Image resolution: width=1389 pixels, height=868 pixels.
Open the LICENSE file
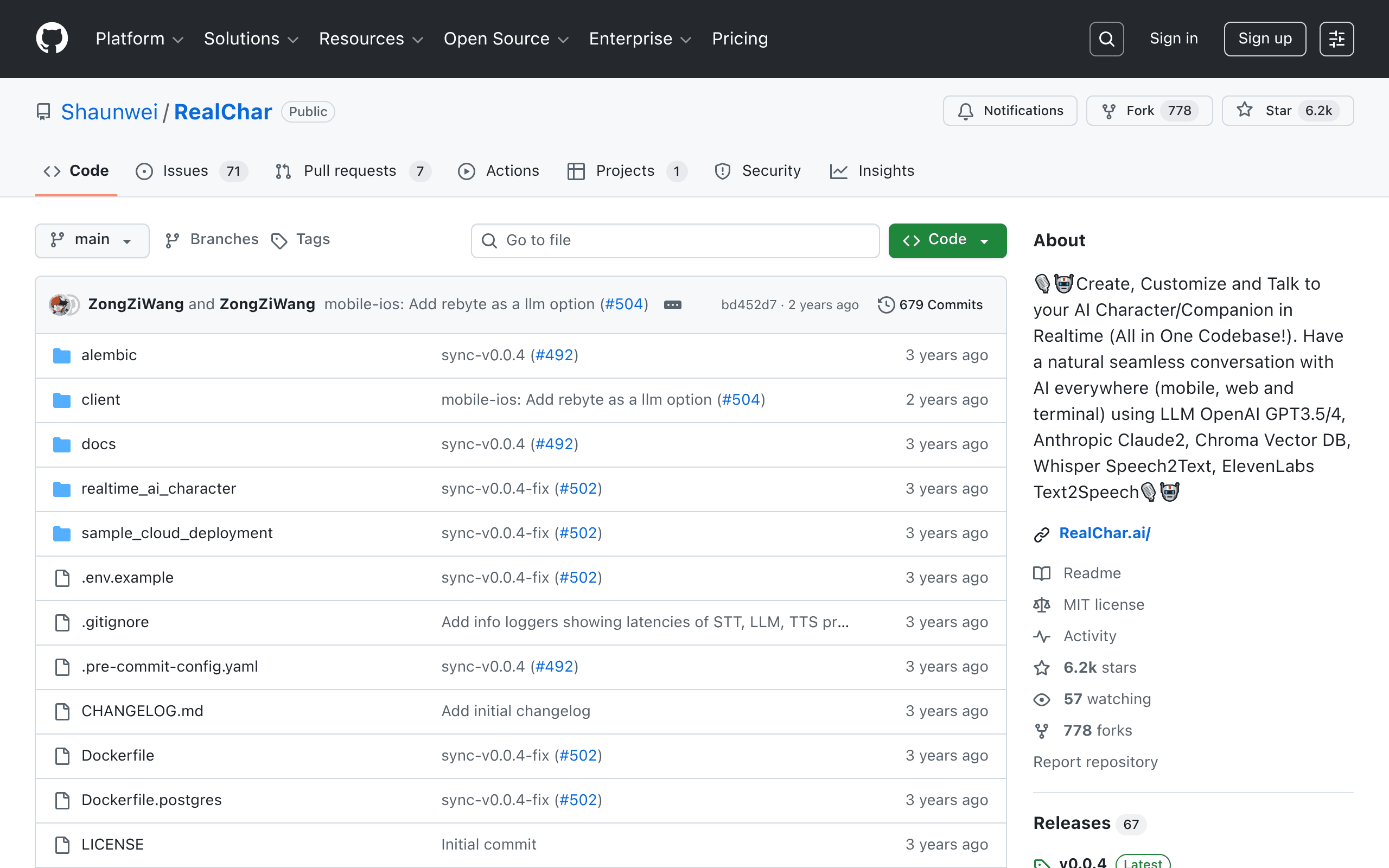(112, 845)
